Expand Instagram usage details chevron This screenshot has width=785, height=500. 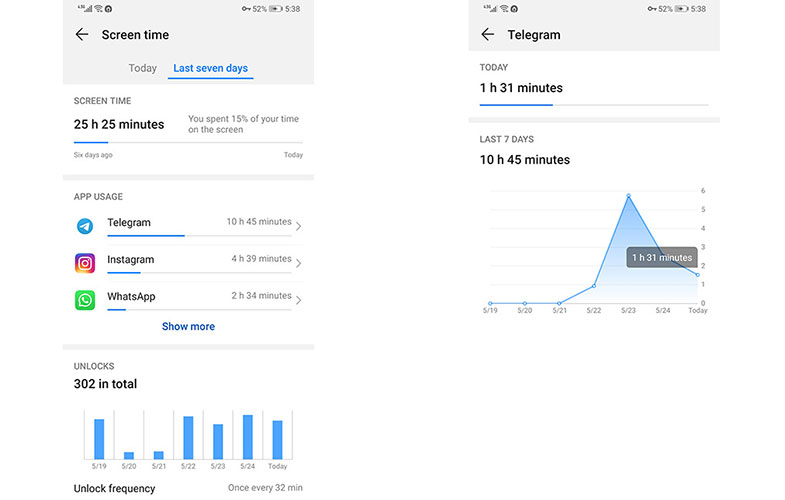298,263
